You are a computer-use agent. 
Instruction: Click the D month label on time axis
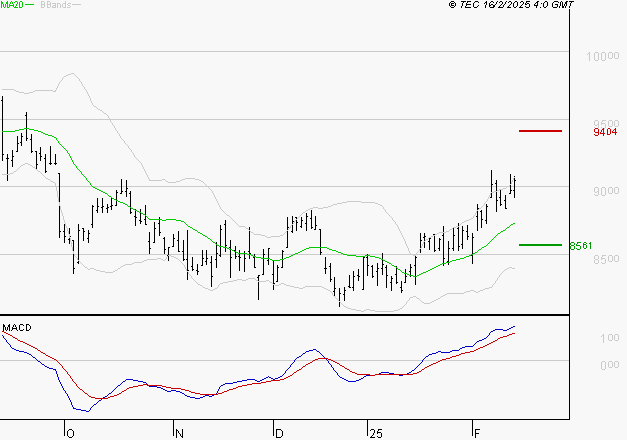click(279, 434)
